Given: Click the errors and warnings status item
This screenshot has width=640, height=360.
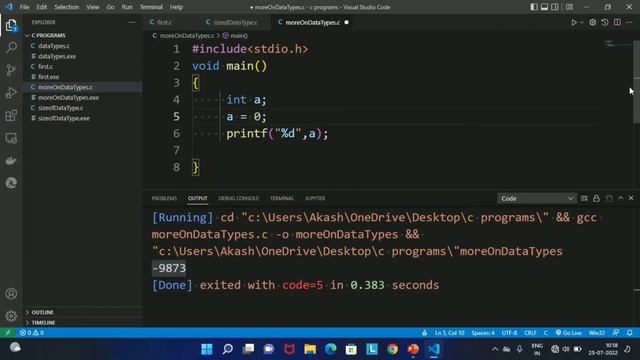Looking at the screenshot, I should pyautogui.click(x=32, y=333).
